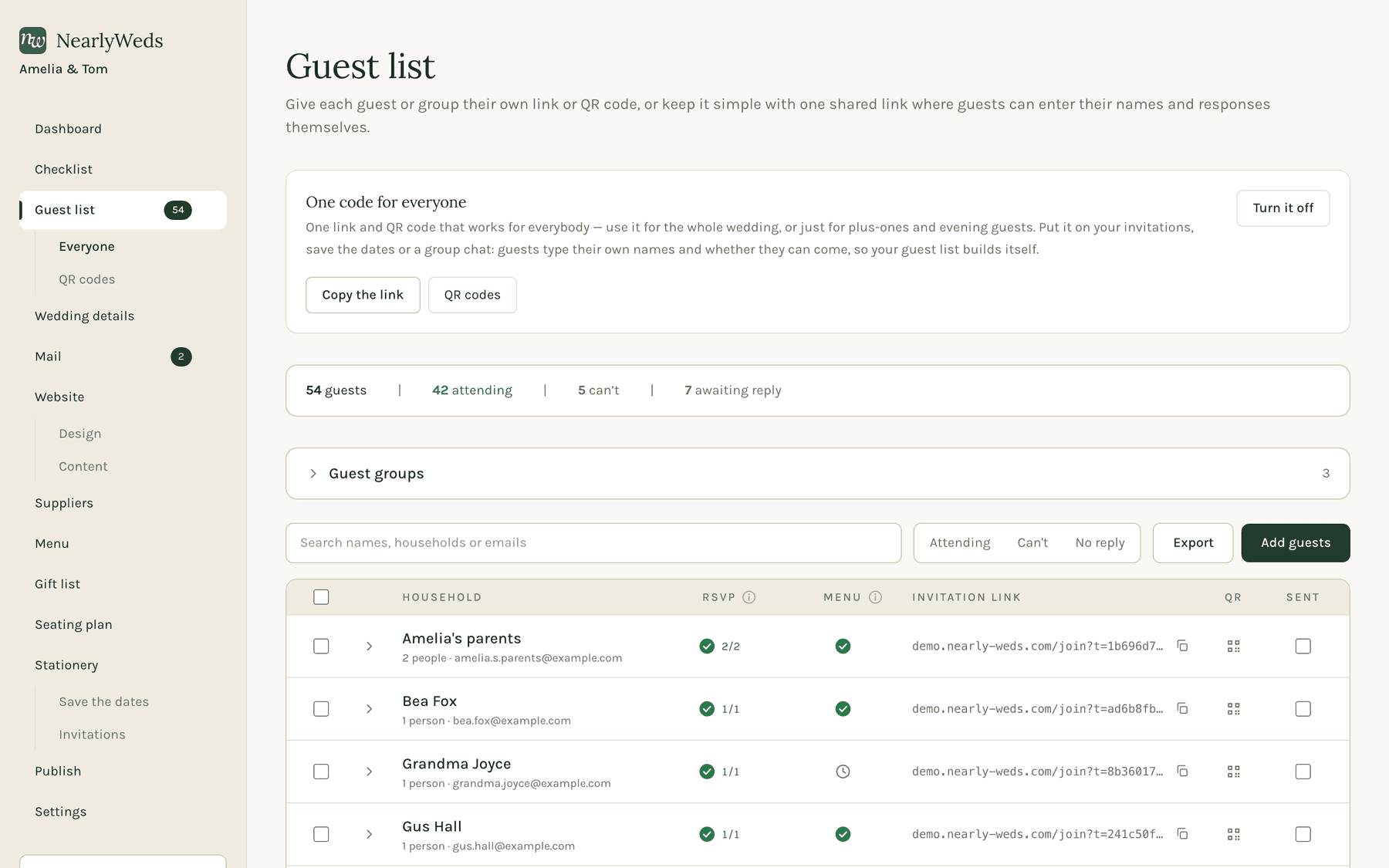Click Copy the link button
This screenshot has height=868, width=1389.
[363, 295]
